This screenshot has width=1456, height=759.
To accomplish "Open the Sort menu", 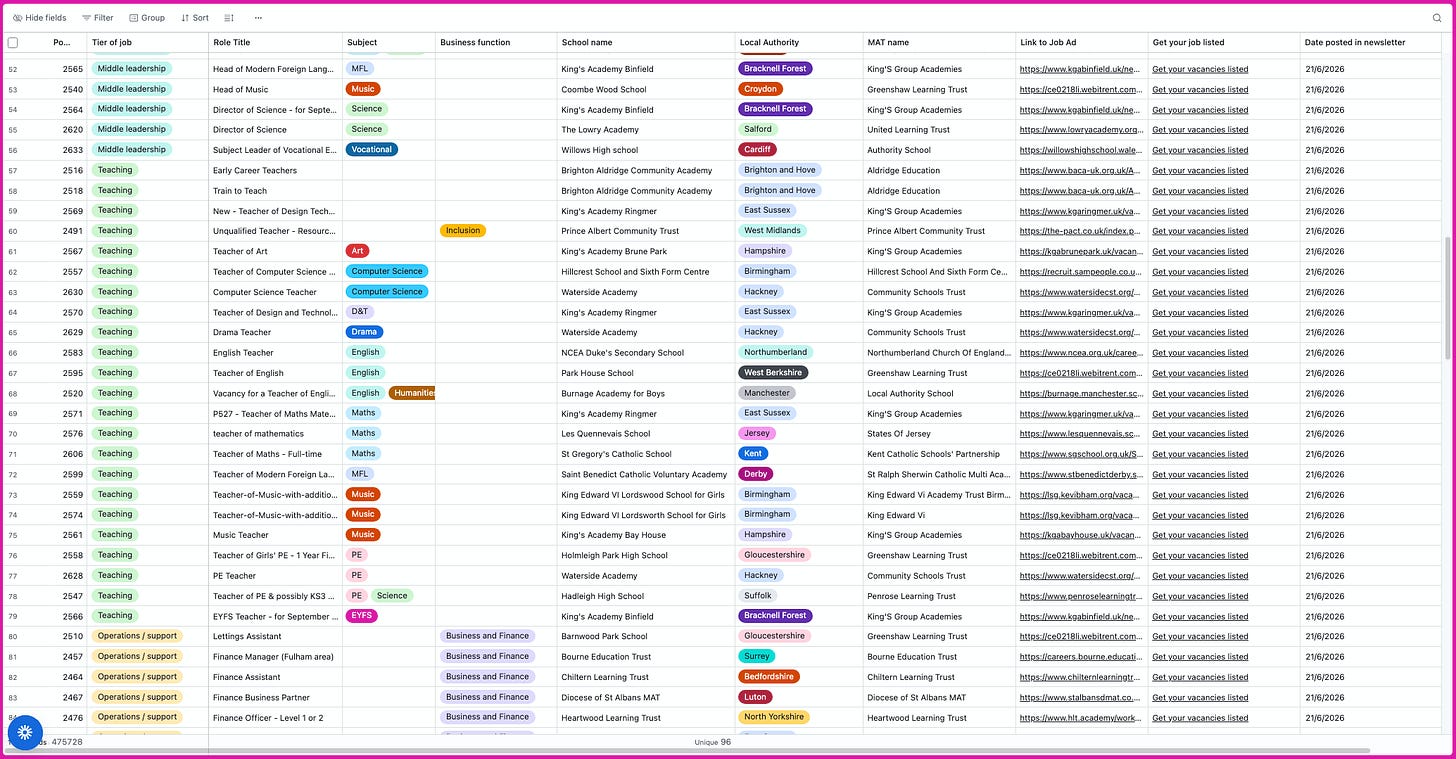I will pos(195,18).
